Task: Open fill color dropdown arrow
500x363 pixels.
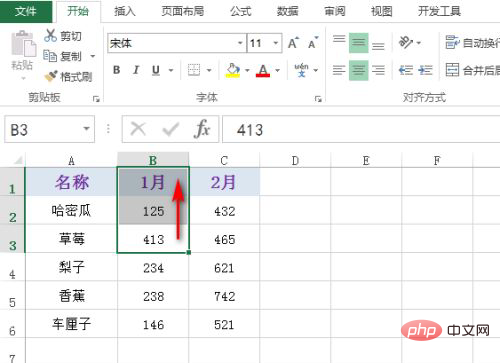Action: (247, 70)
